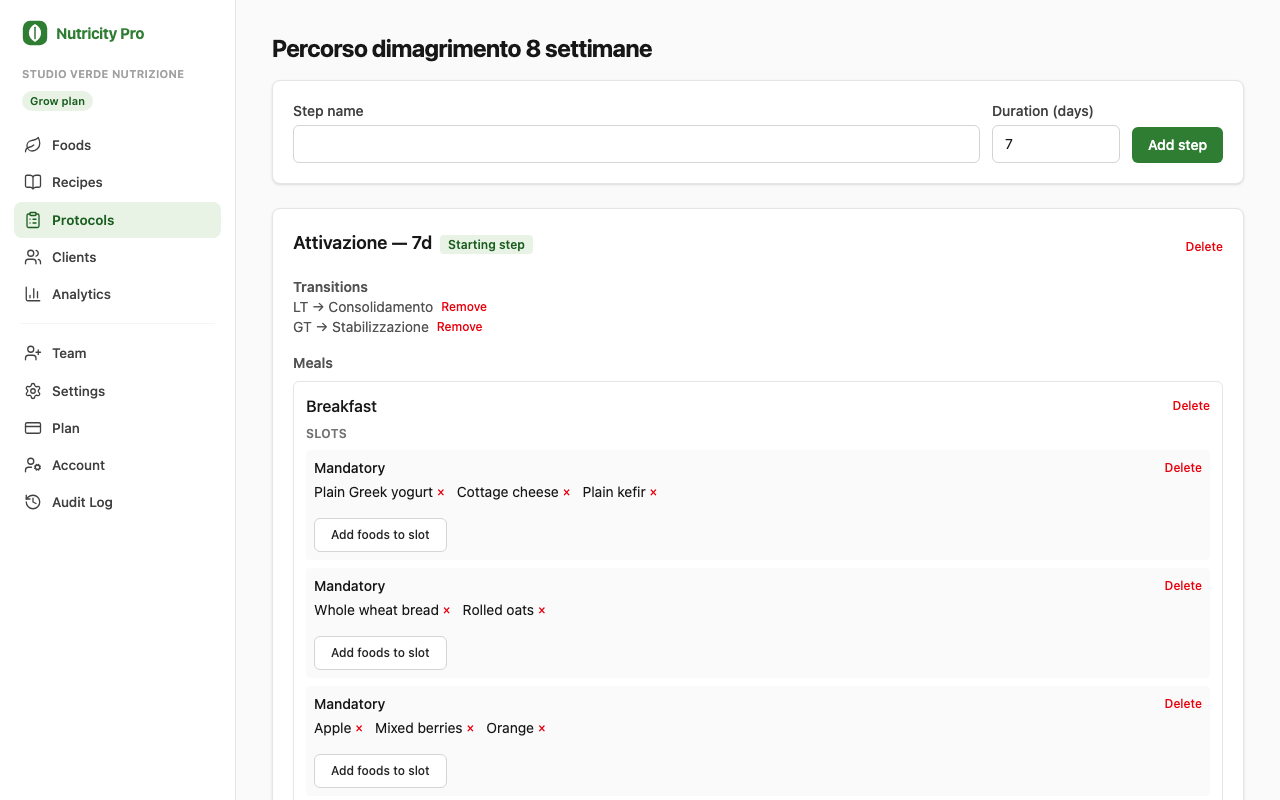
Task: Remove Apple with its red x
Action: (359, 729)
